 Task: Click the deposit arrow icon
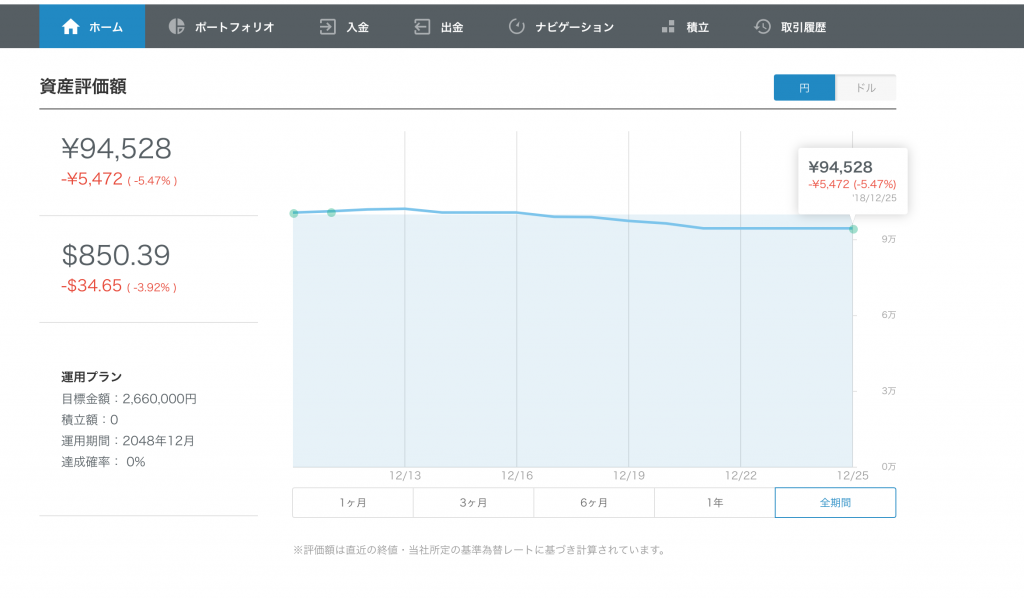(327, 27)
